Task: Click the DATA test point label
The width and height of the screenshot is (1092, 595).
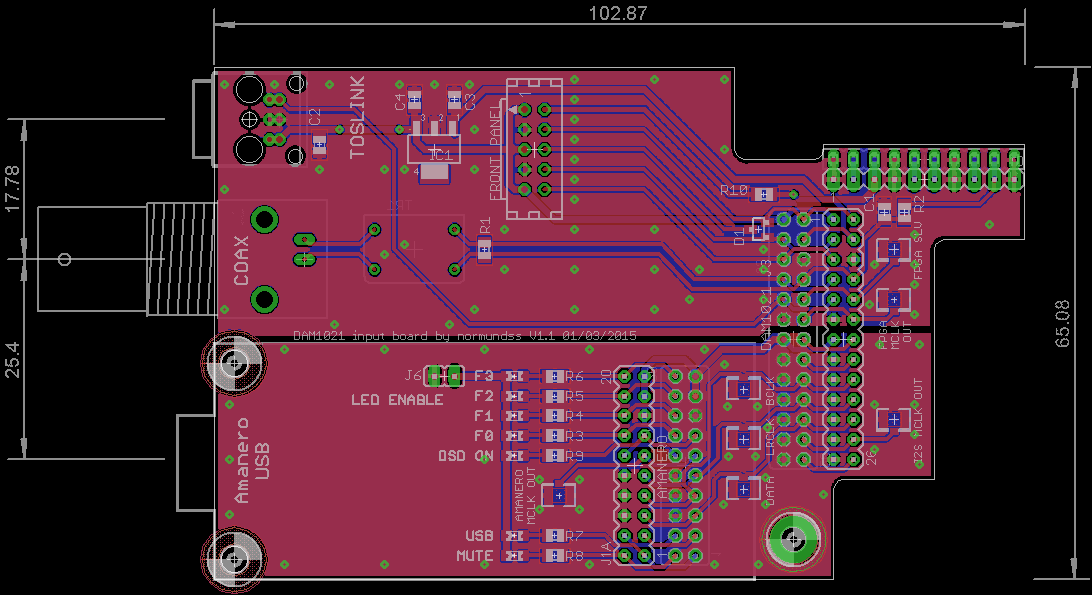Action: (770, 490)
